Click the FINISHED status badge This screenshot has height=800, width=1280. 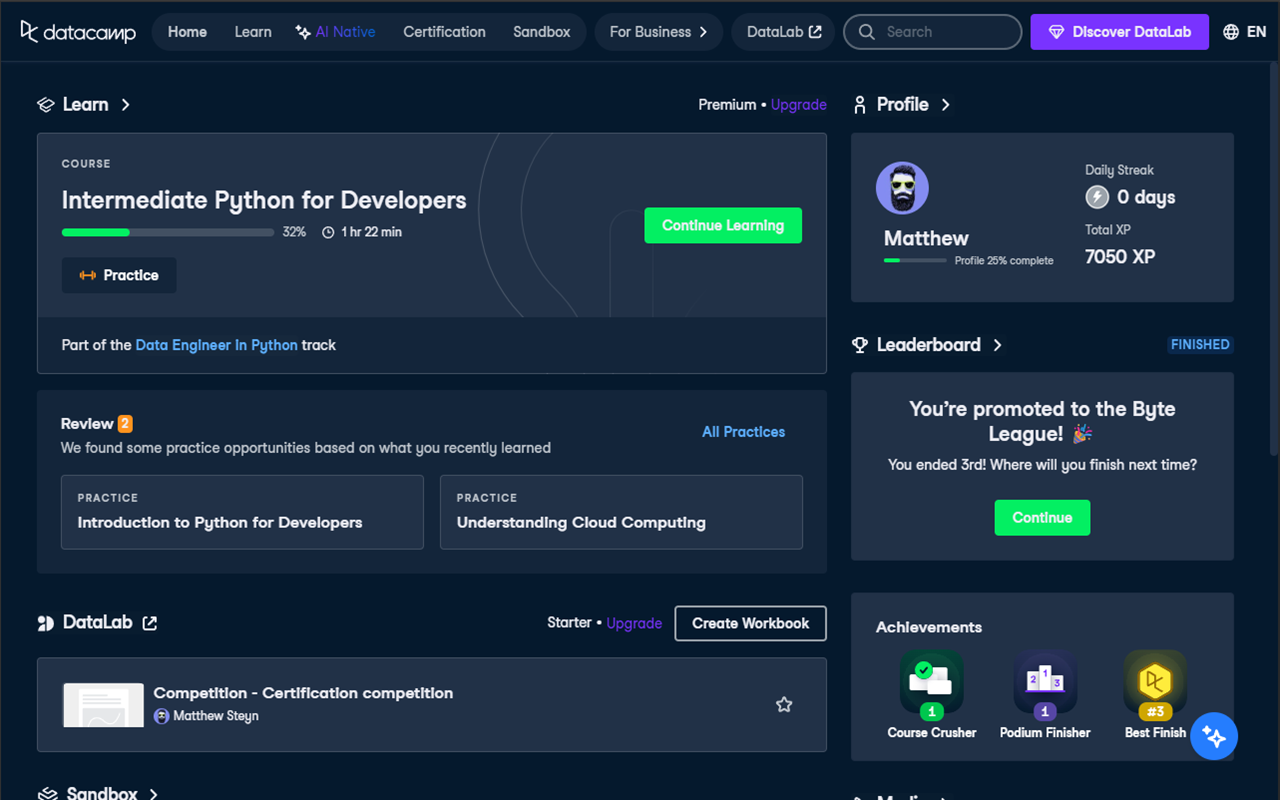click(1200, 344)
